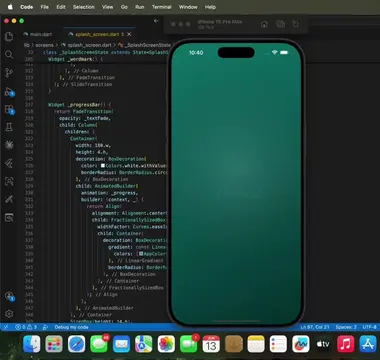This screenshot has height=360, width=380.
Task: Open the Source Control view
Action: click(x=9, y=73)
